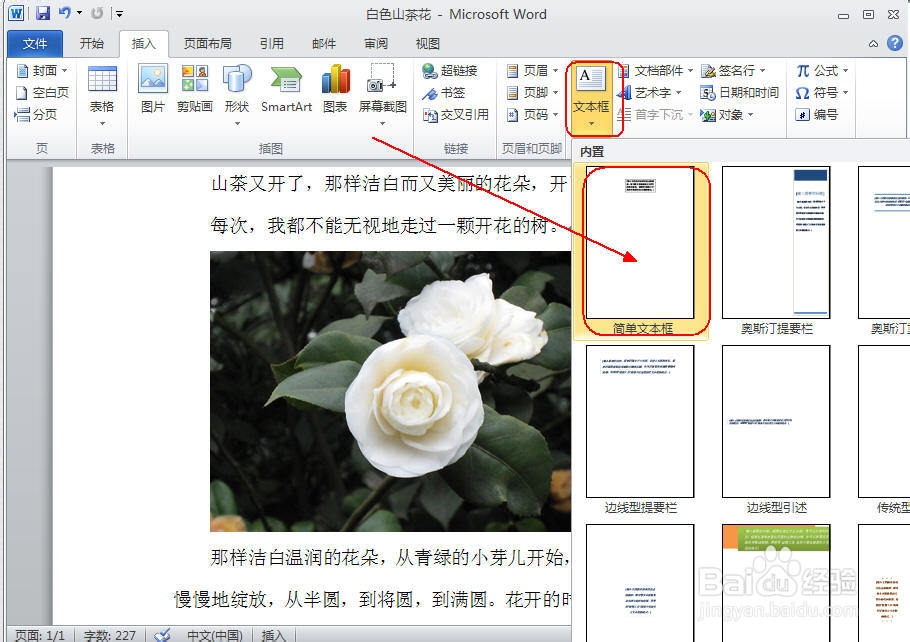This screenshot has height=642, width=910.
Task: Insert an equation with 公式
Action: (x=821, y=70)
